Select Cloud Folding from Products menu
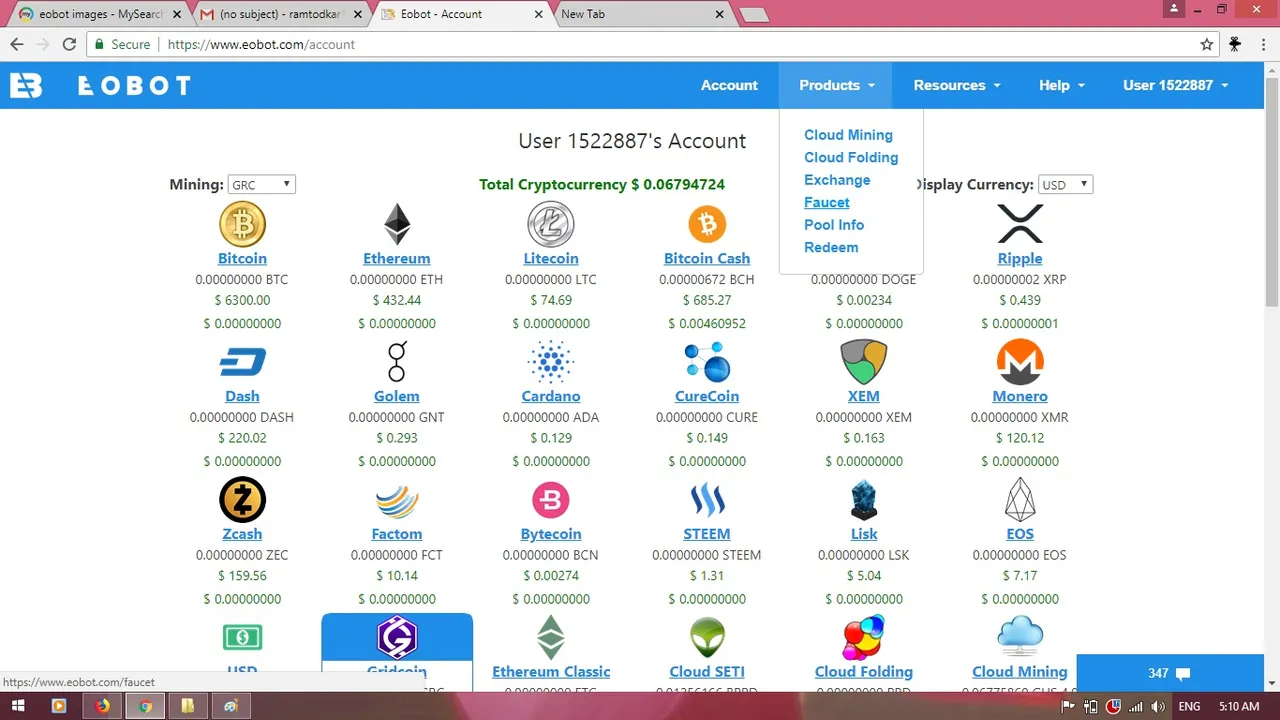The image size is (1280, 720). pyautogui.click(x=851, y=157)
